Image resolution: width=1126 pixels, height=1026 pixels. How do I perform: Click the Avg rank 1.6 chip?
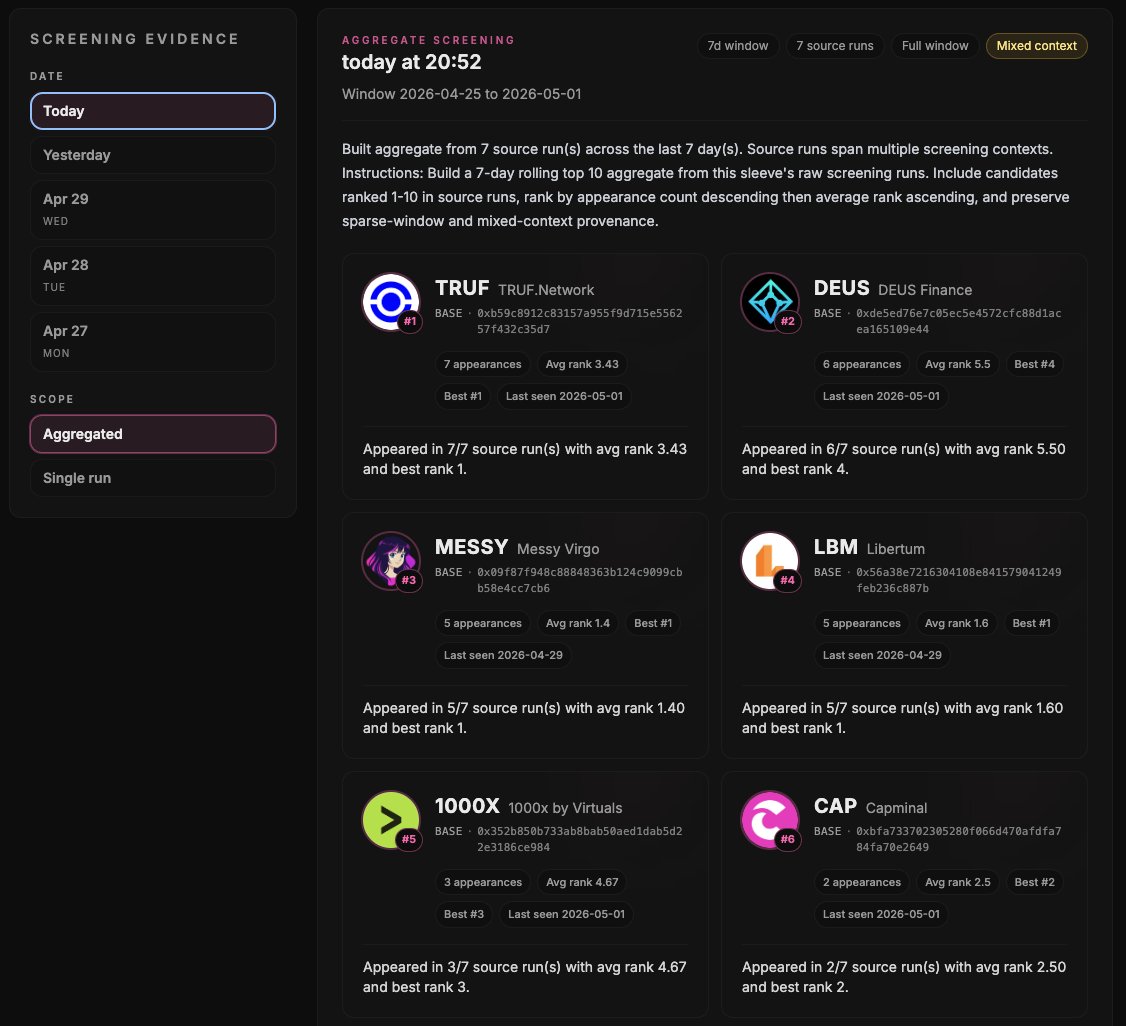click(957, 623)
